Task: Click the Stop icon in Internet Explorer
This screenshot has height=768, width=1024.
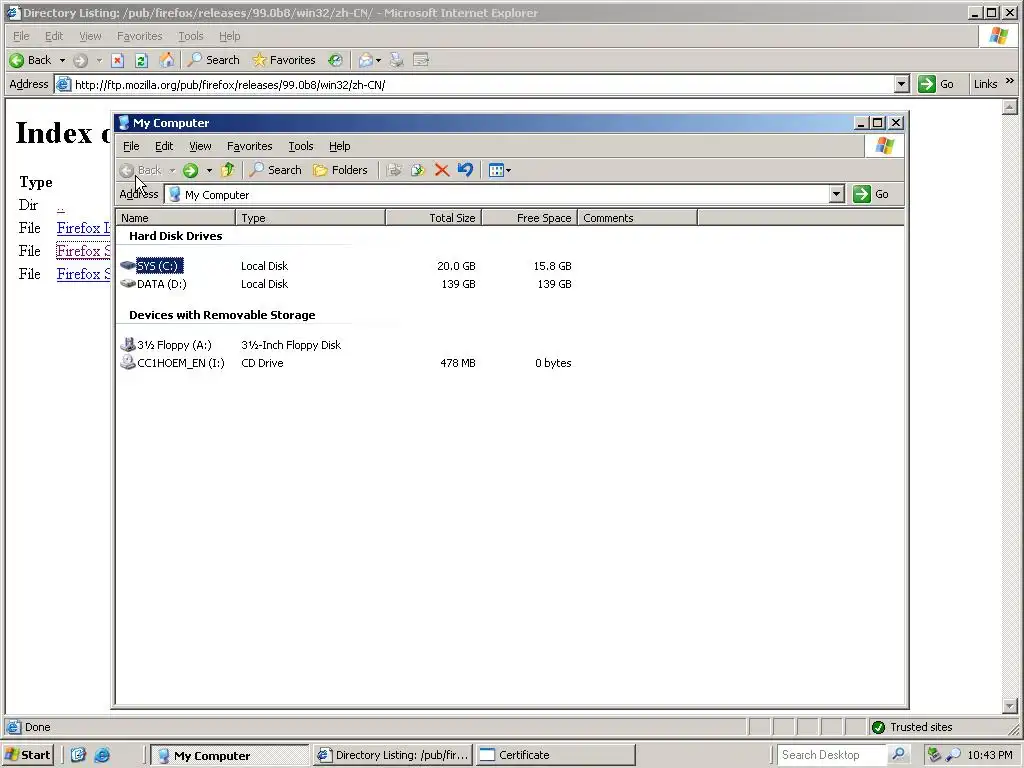Action: point(118,61)
